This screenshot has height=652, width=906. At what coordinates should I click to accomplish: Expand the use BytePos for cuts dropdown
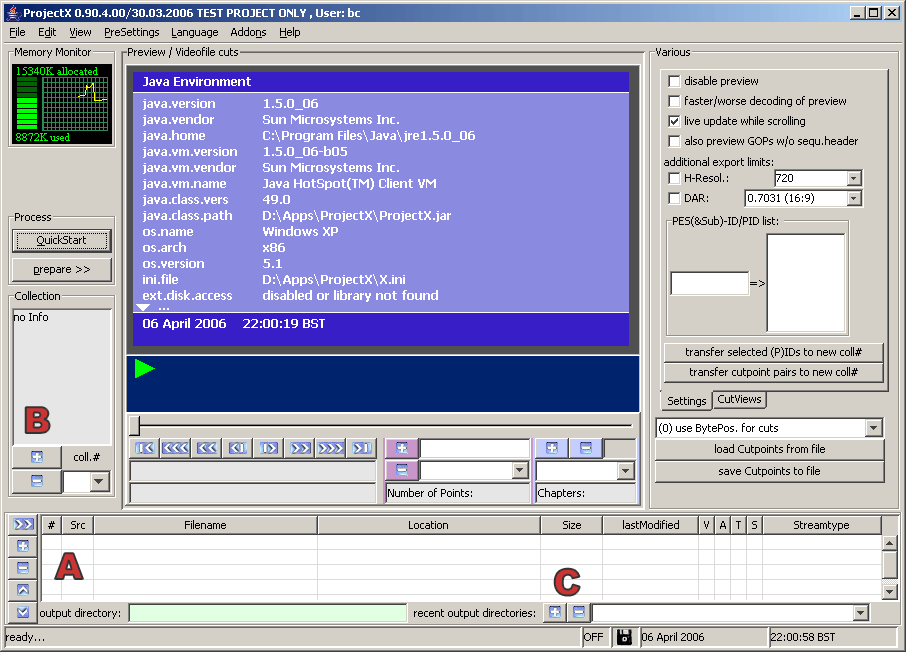[x=874, y=427]
